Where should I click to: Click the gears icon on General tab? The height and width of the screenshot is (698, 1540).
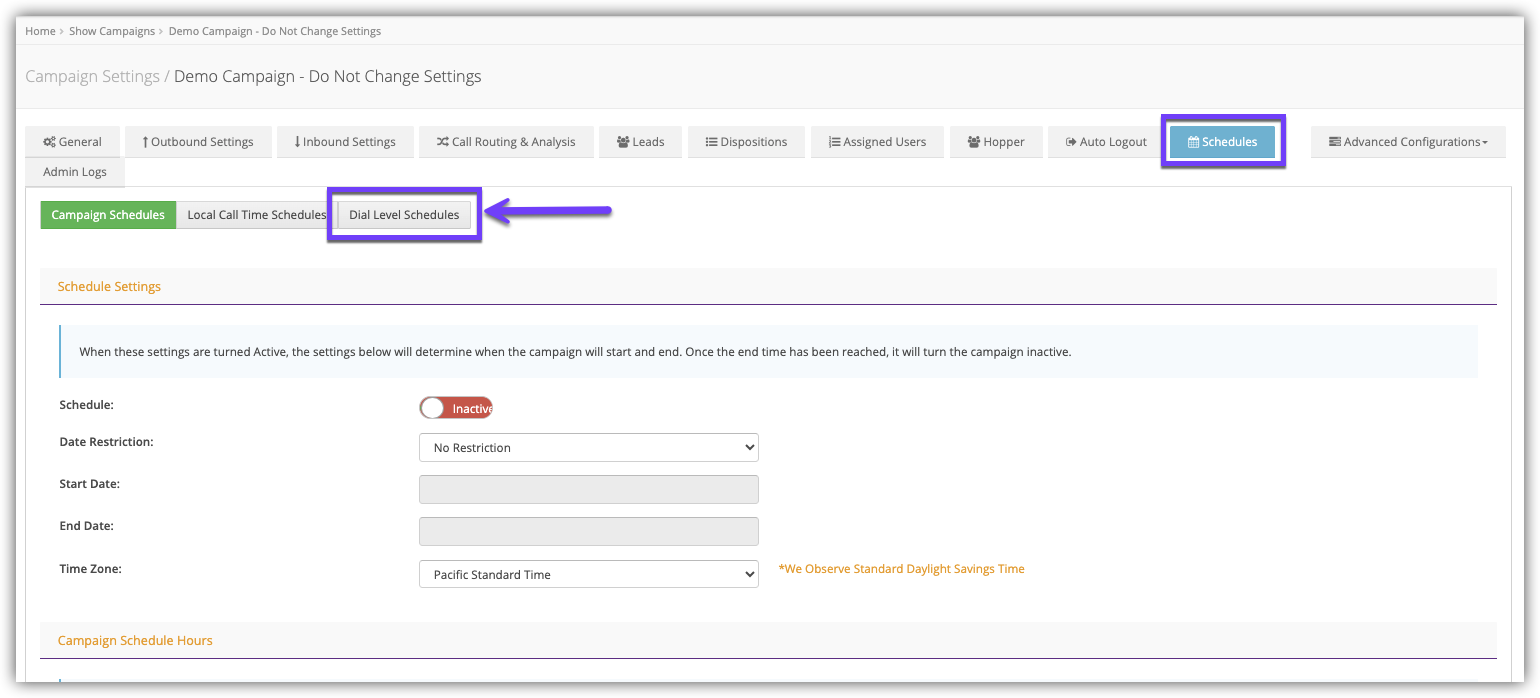49,142
